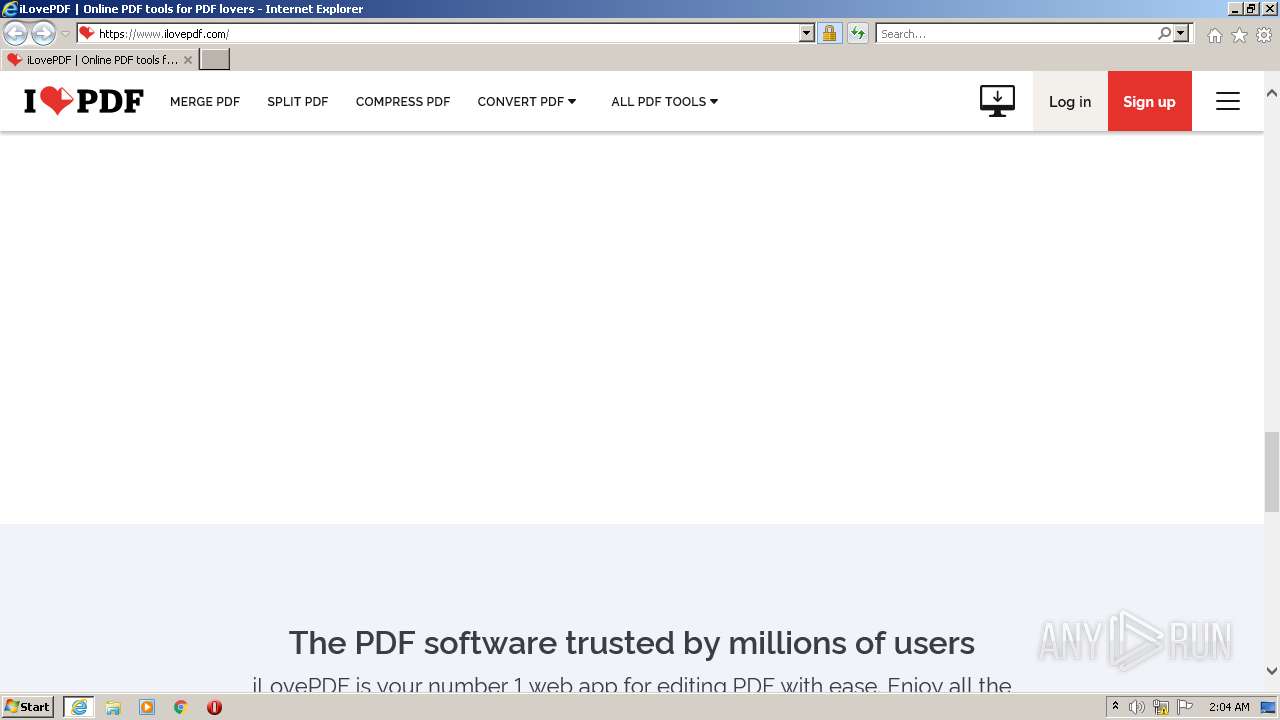Open the Chrome taskbar icon
Screen dimensions: 1280x720
click(x=181, y=707)
